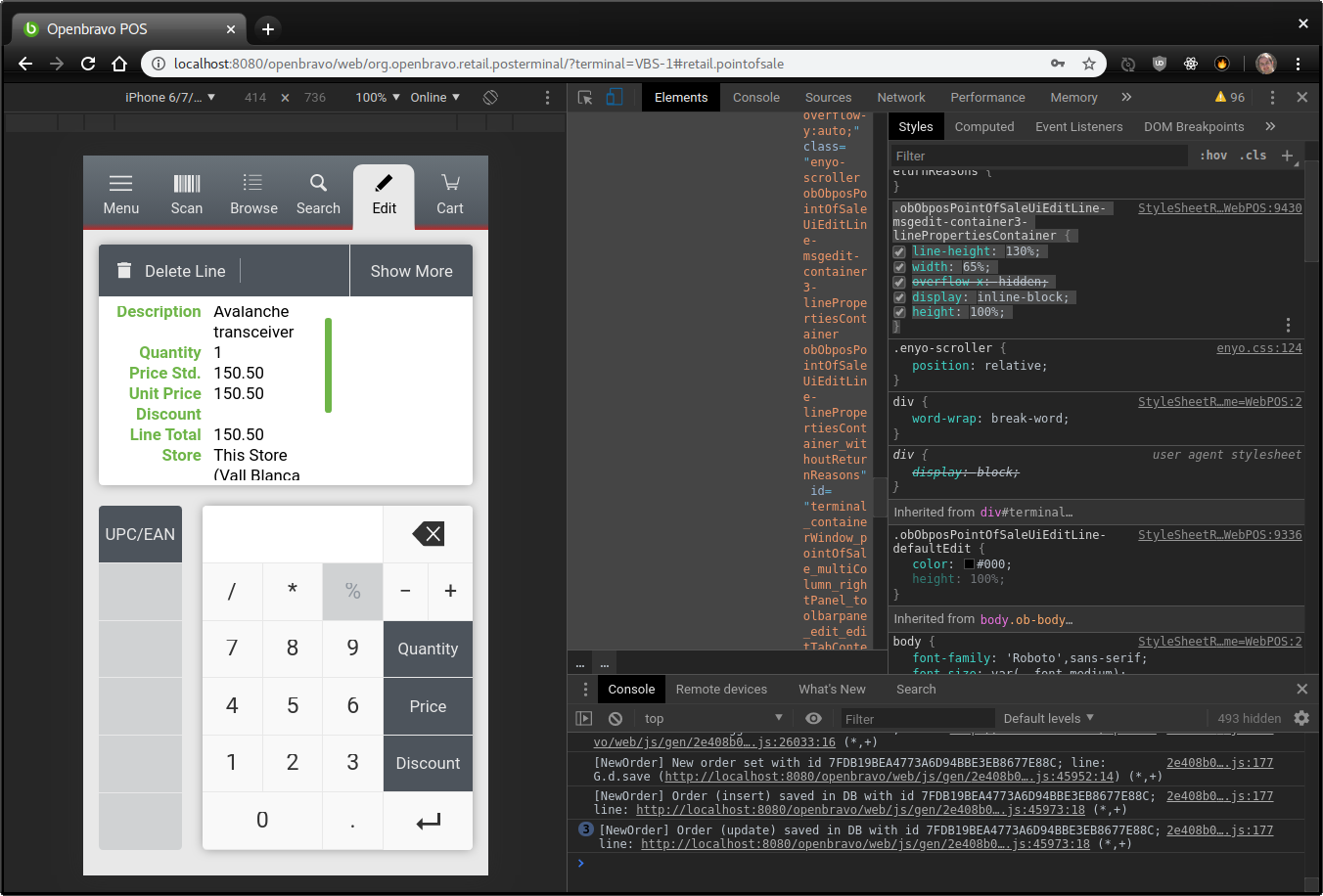Click the Show More button
Screen dimensions: 1323x896
pyautogui.click(x=411, y=271)
